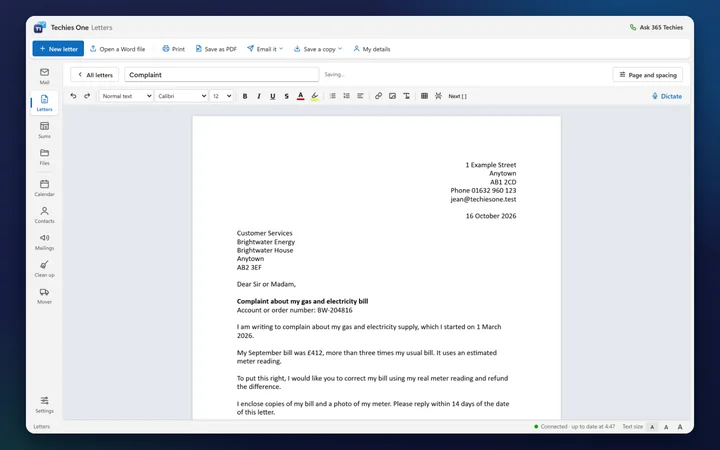Open Page and spacing options

click(647, 75)
